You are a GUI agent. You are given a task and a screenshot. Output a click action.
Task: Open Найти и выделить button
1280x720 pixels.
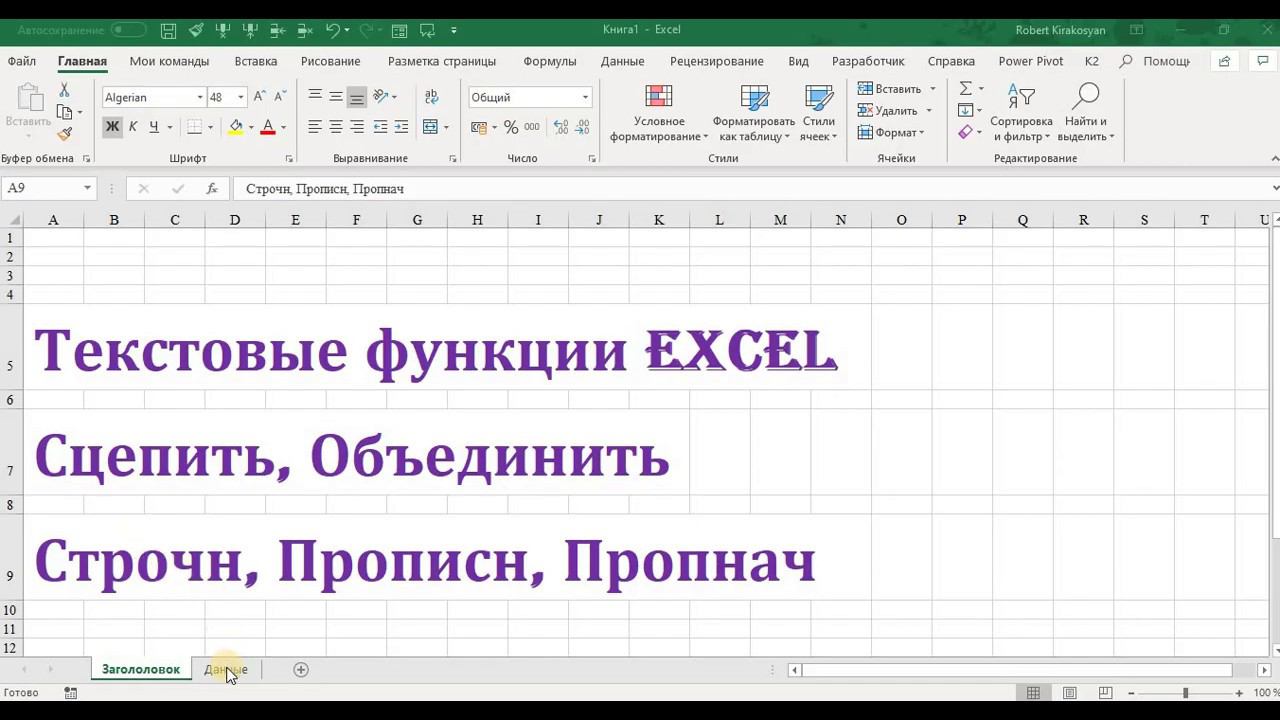[1086, 113]
